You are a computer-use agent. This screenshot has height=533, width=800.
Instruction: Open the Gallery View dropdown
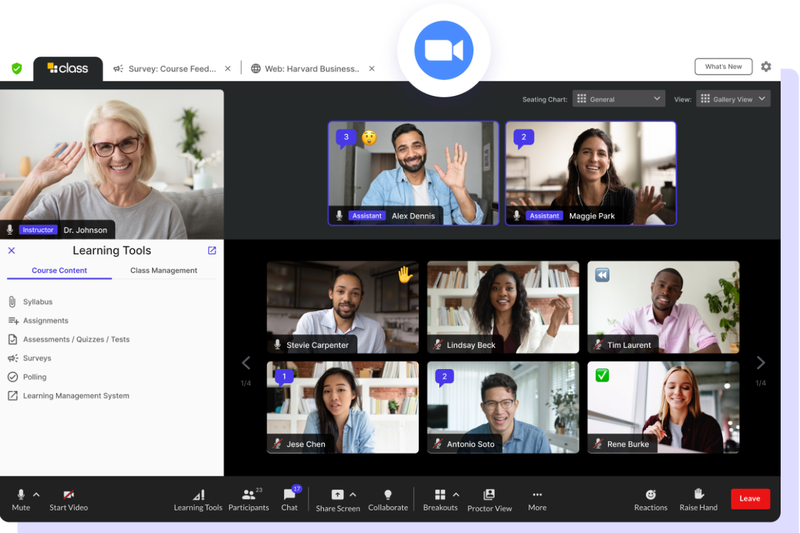click(733, 99)
